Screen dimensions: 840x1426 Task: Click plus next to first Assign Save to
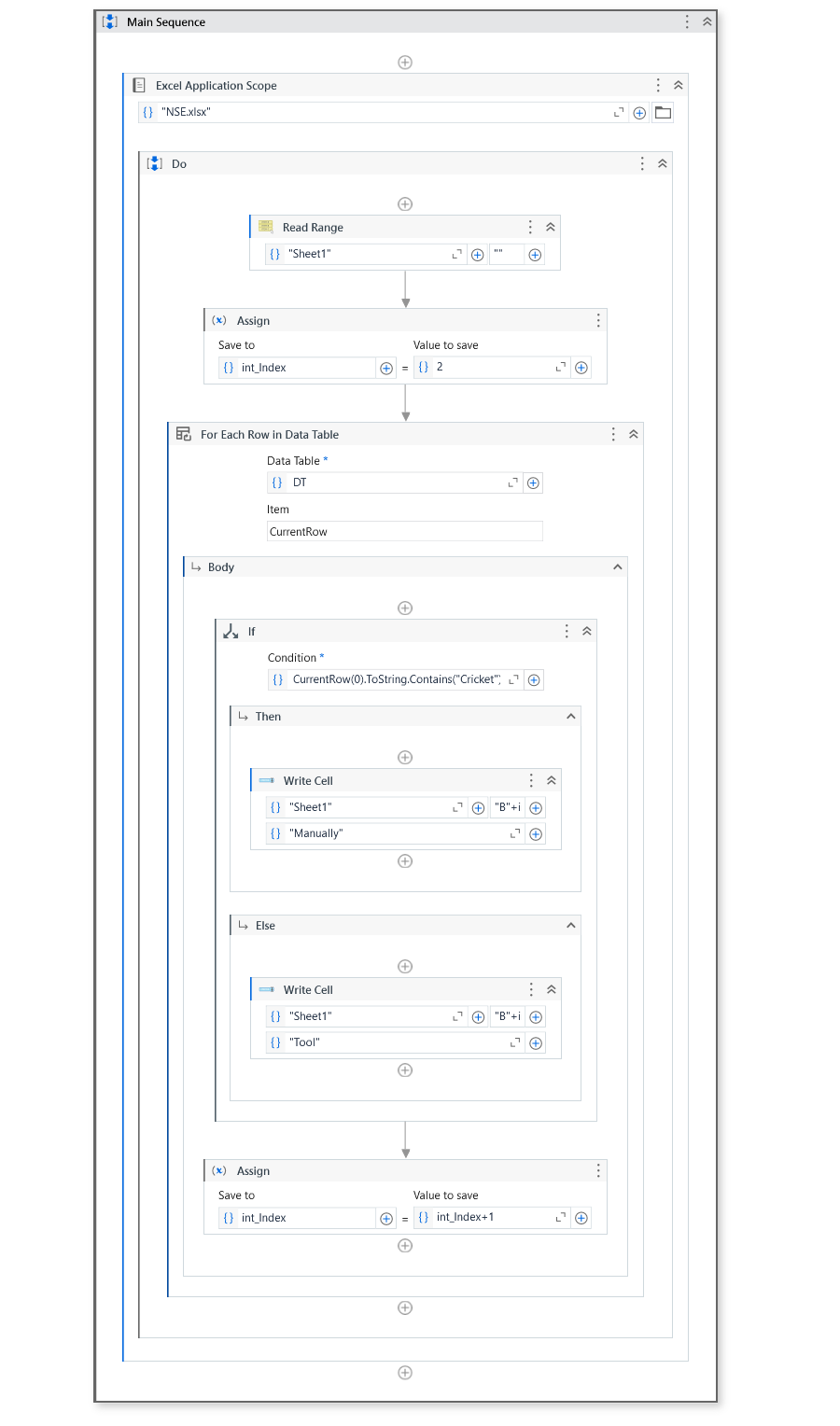(x=386, y=368)
